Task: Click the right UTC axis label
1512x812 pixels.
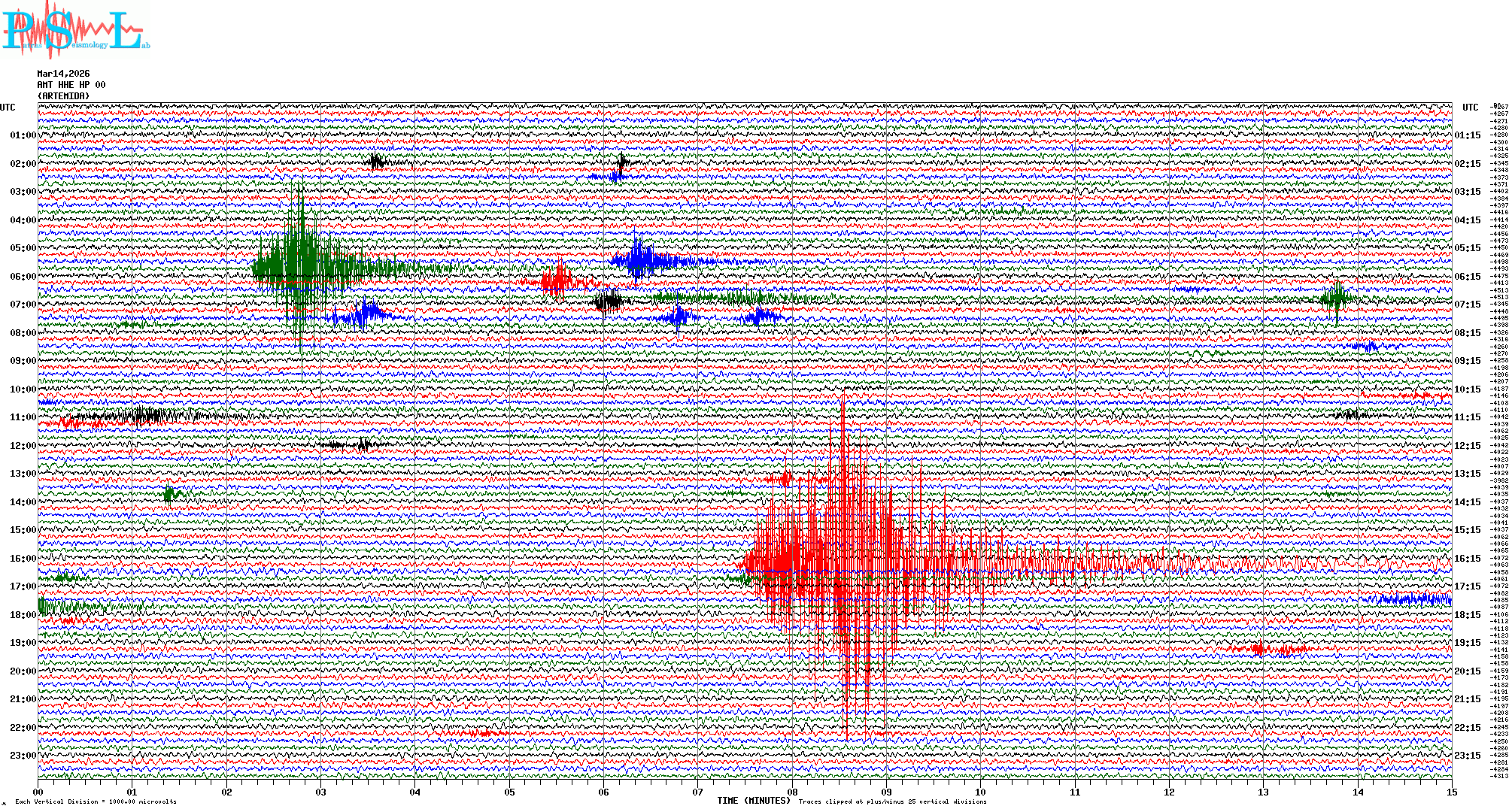Action: click(x=1470, y=108)
